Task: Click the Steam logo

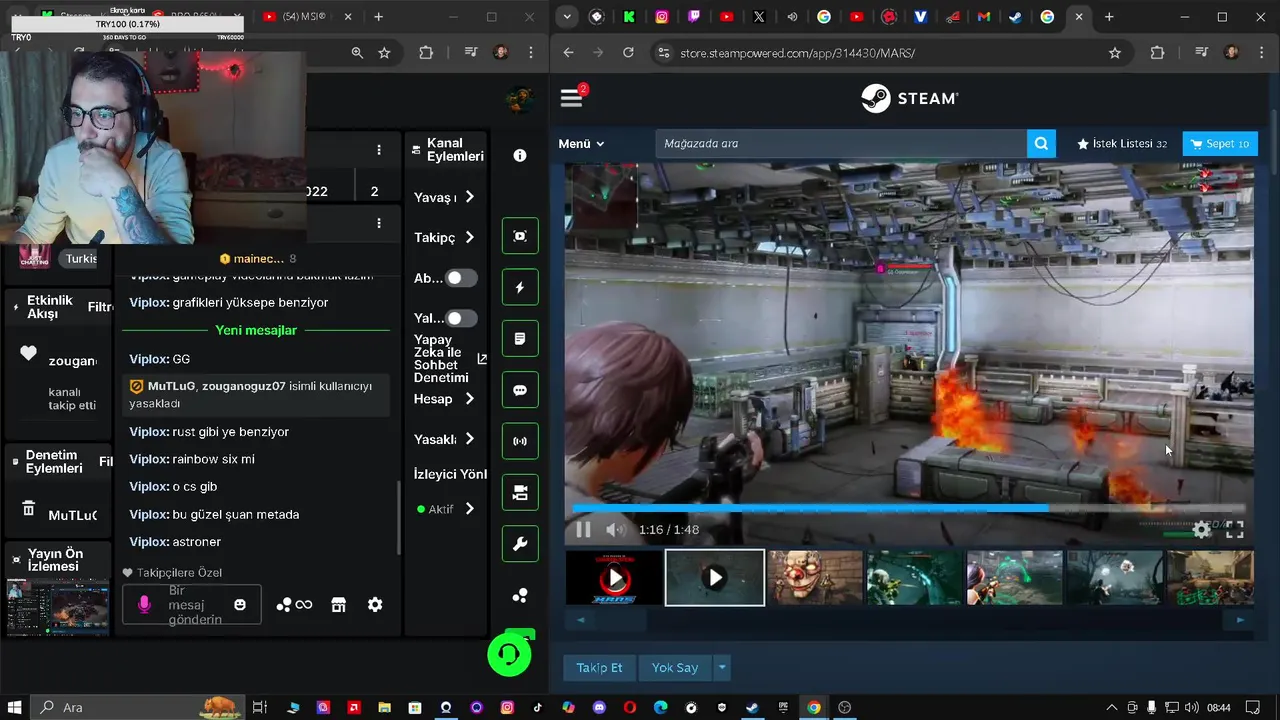Action: coord(909,98)
